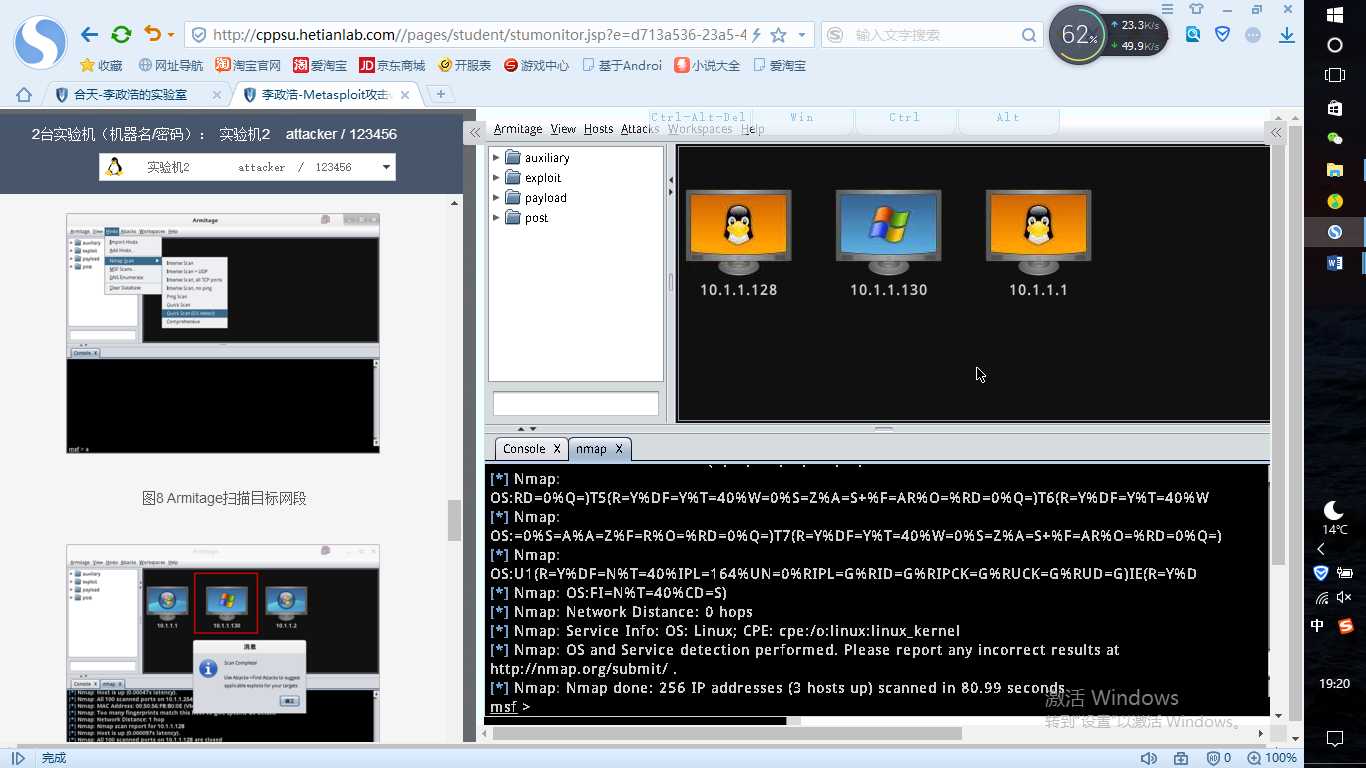Click the Alt key button
Viewport: 1366px width, 768px height.
click(x=1008, y=118)
